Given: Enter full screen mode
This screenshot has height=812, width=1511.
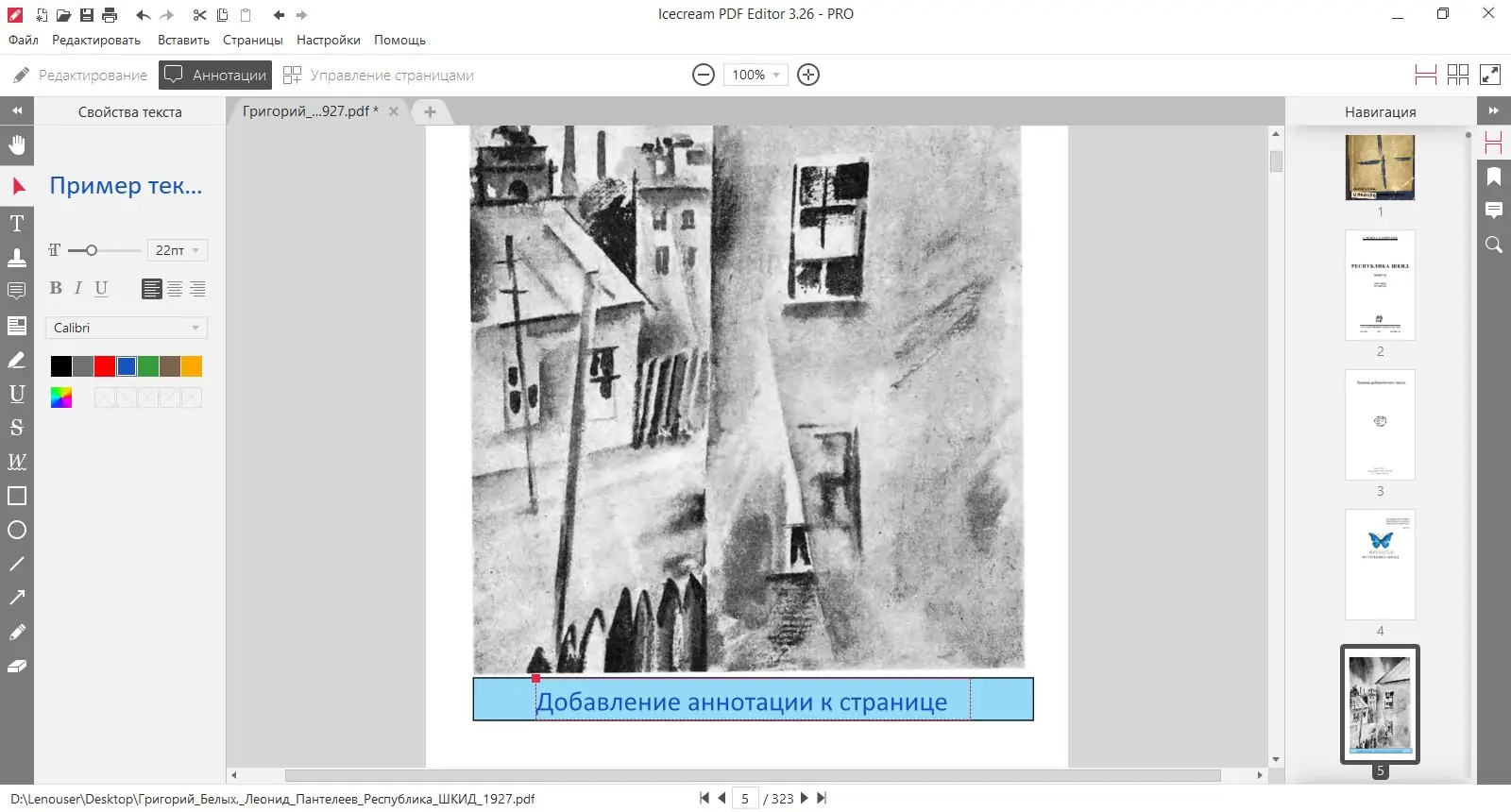Looking at the screenshot, I should click(x=1490, y=75).
